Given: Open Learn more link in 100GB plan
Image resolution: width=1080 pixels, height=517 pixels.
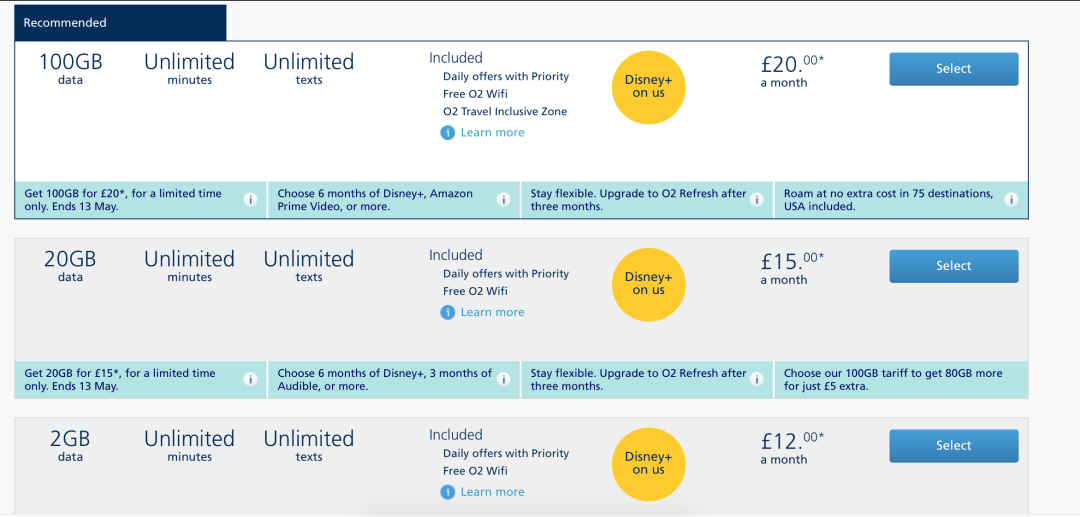Looking at the screenshot, I should tap(492, 132).
